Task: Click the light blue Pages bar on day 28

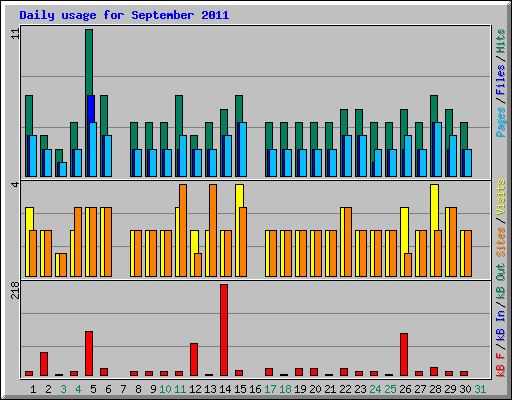Action: point(438,149)
